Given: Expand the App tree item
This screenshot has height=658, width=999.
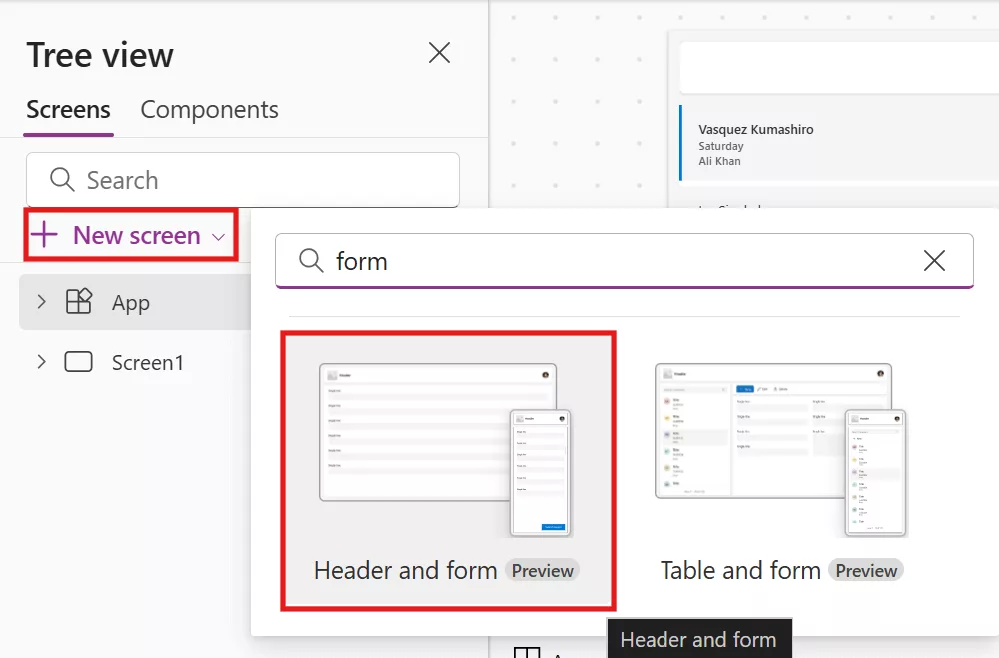Looking at the screenshot, I should [41, 302].
